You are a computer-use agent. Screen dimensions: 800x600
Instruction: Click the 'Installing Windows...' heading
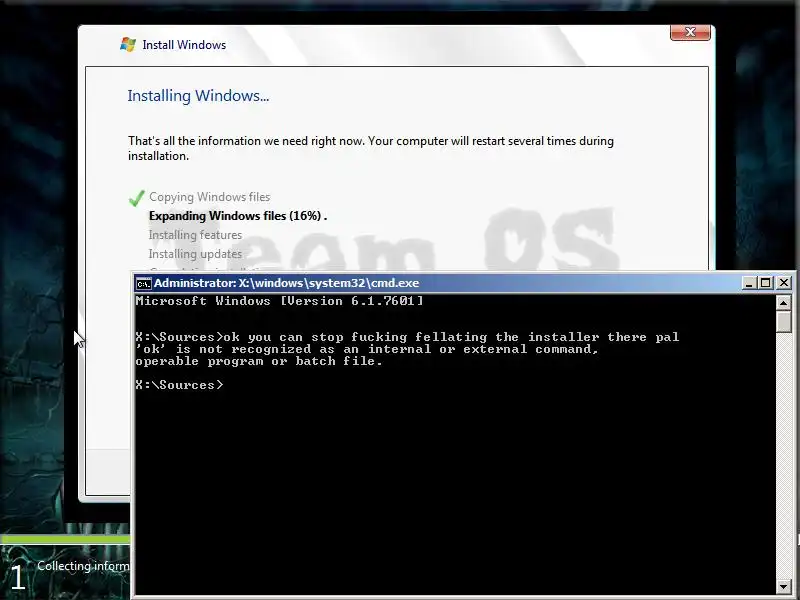click(198, 96)
